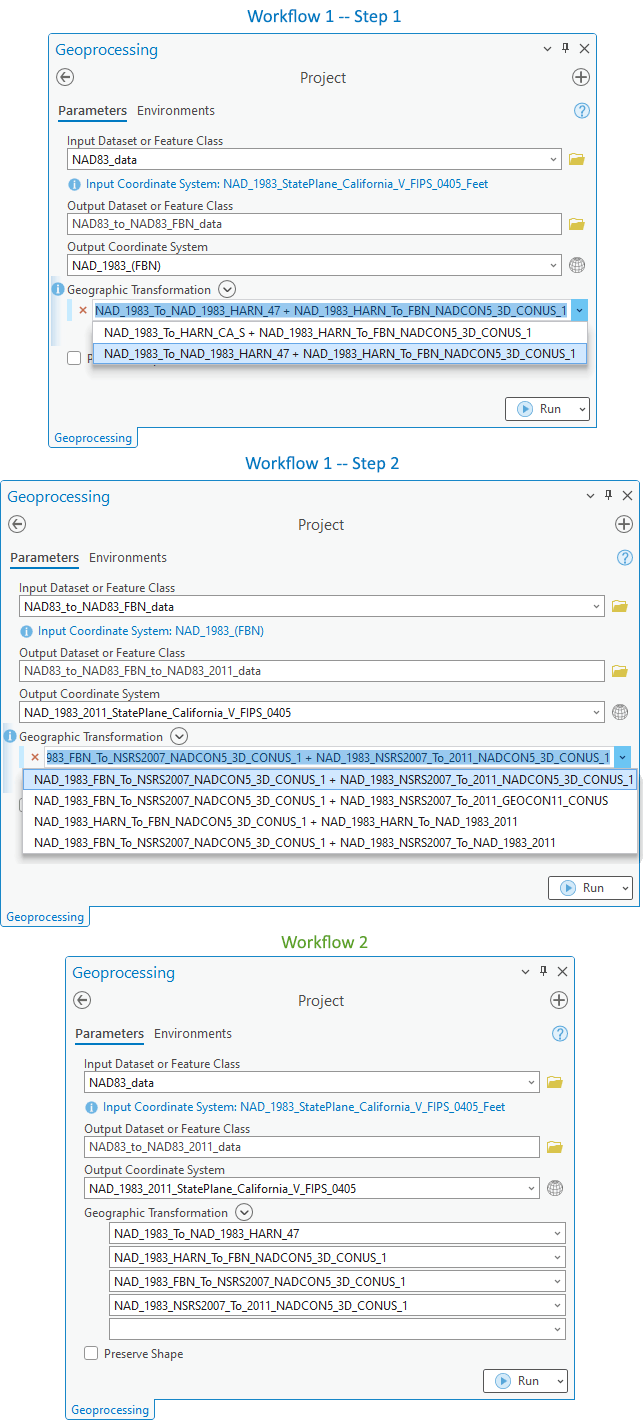Browse output dataset folder in Step 1 pane
The image size is (644, 1423).
(x=576, y=224)
